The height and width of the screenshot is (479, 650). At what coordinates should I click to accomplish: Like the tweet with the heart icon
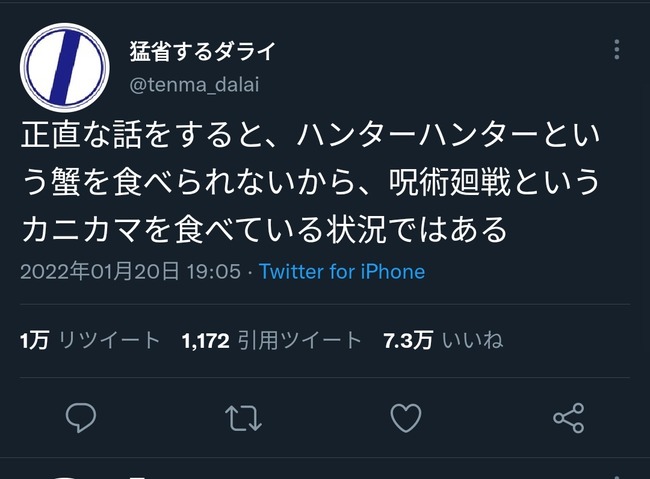406,418
